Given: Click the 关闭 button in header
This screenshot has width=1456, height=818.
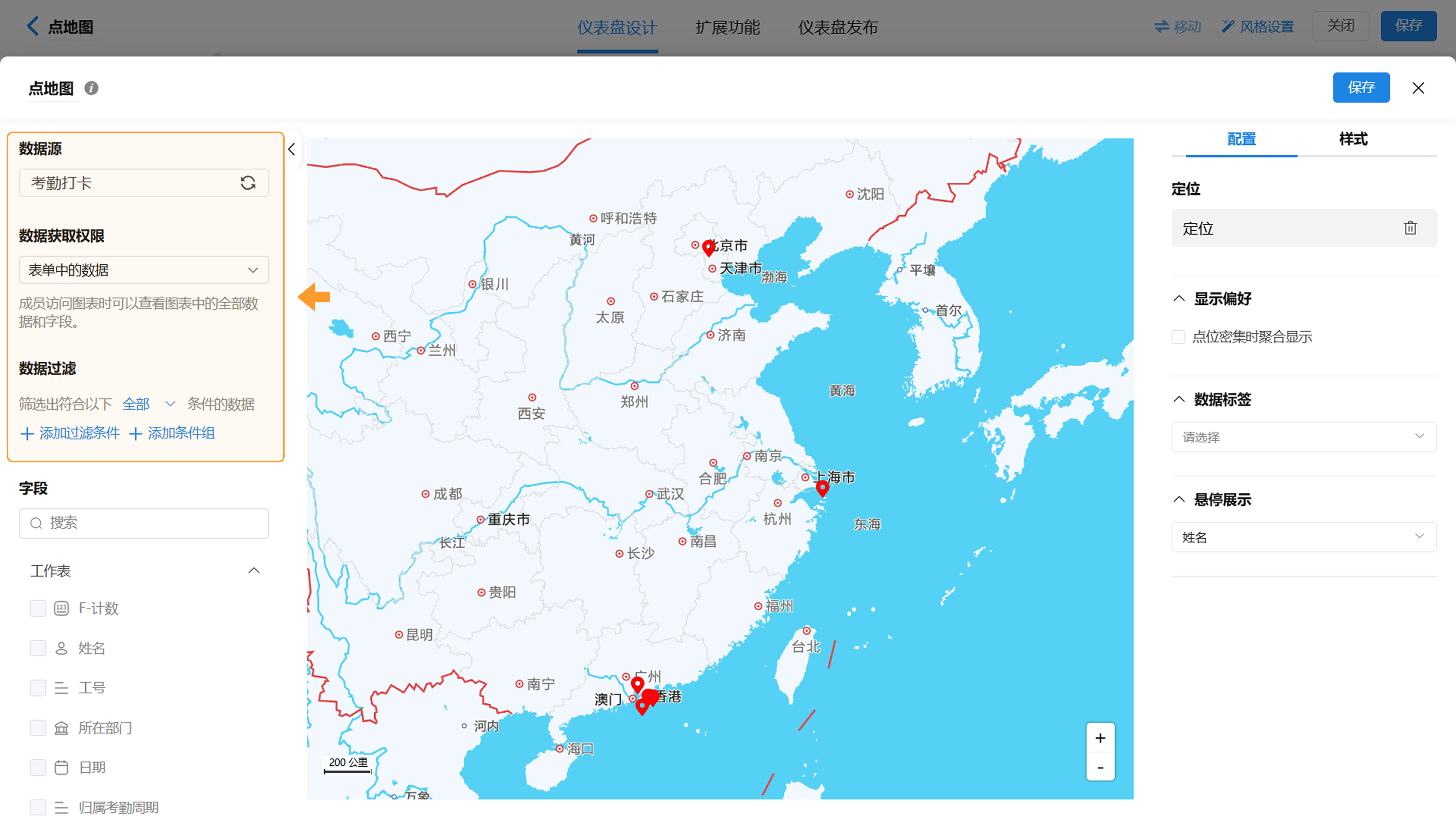Looking at the screenshot, I should click(x=1341, y=25).
